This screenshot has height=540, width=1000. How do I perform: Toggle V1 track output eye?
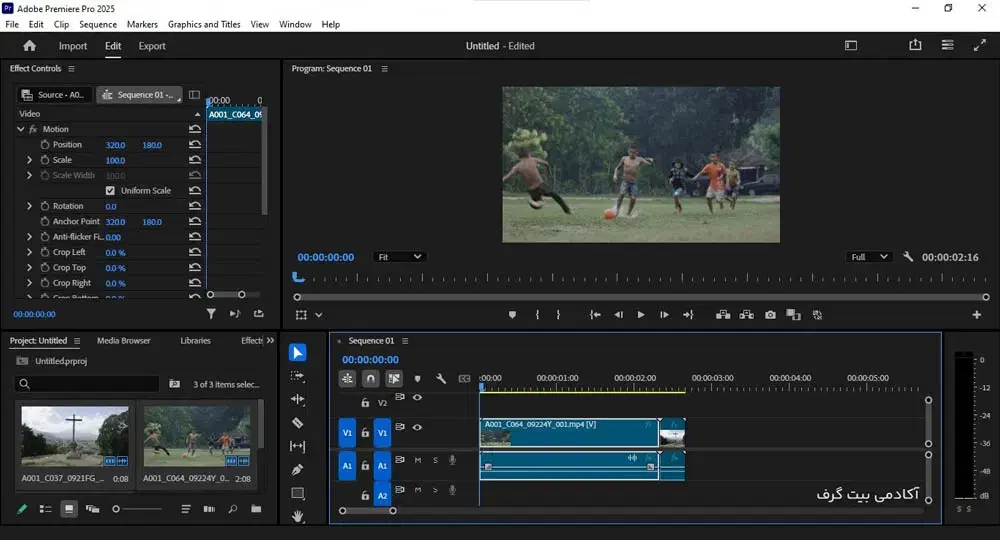coord(417,427)
